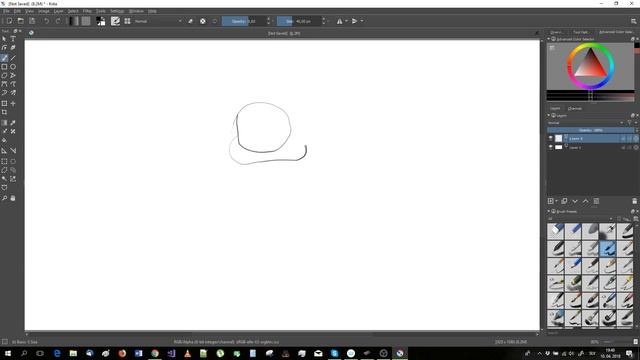Open the Layer menu
The width and height of the screenshot is (640, 360).
58,11
